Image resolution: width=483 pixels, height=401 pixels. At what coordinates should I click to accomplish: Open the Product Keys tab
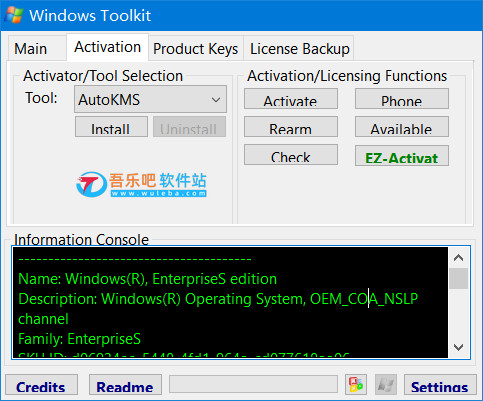pyautogui.click(x=196, y=49)
